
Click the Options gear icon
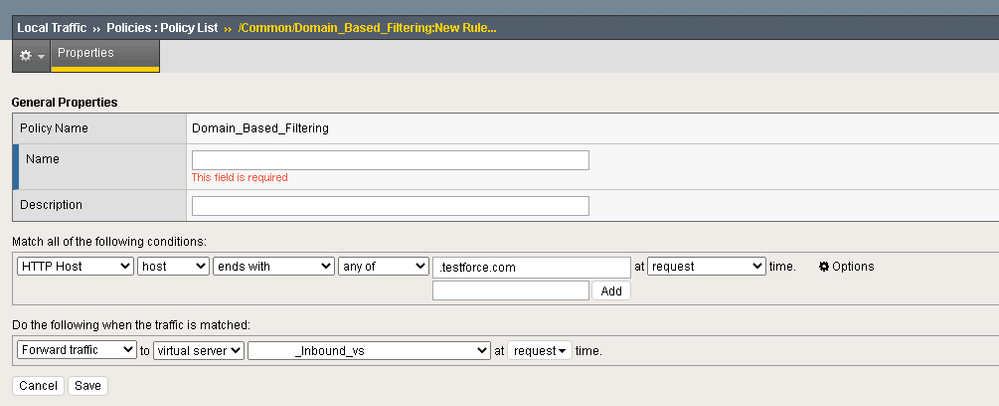[824, 267]
